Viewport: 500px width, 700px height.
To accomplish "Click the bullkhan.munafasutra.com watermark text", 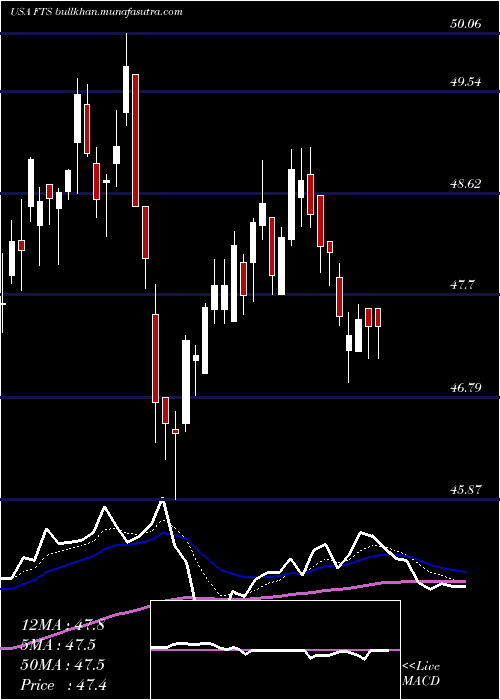I will [x=120, y=12].
